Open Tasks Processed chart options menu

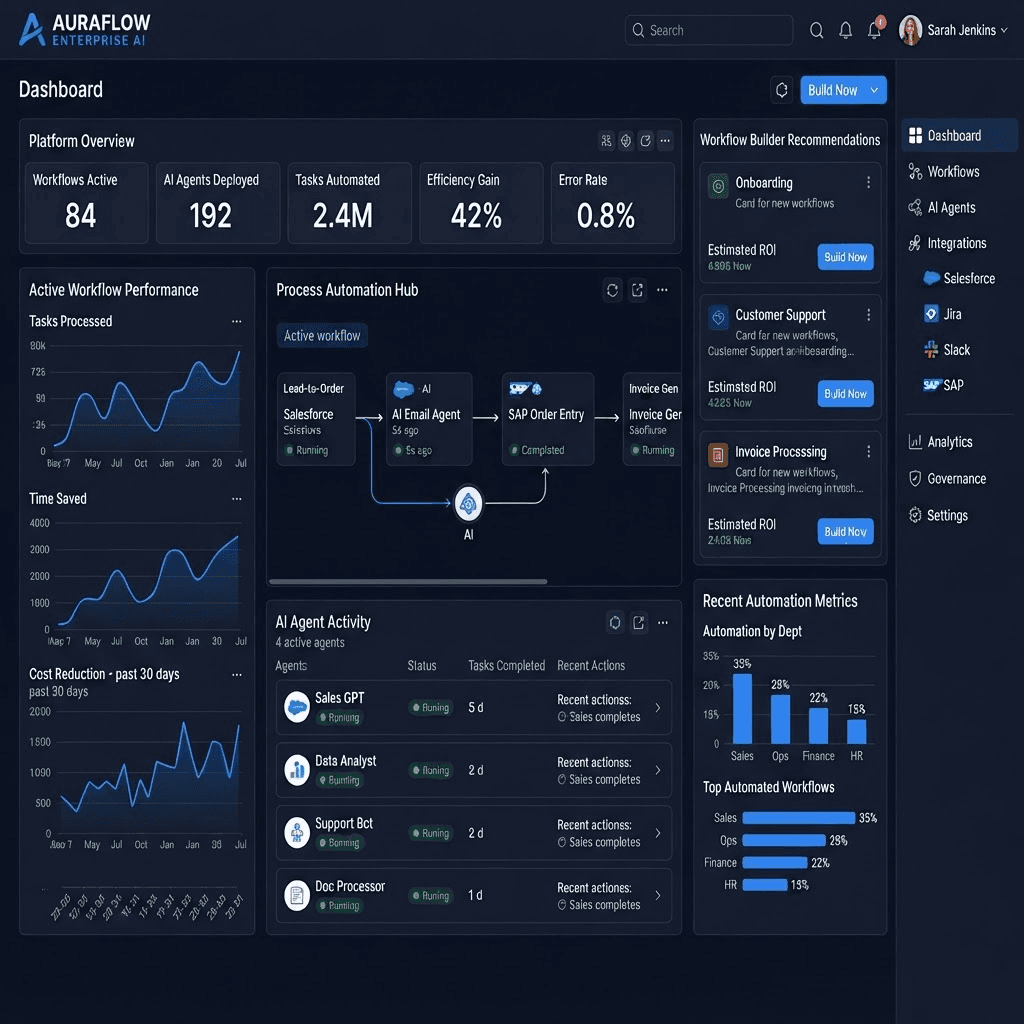coord(236,321)
